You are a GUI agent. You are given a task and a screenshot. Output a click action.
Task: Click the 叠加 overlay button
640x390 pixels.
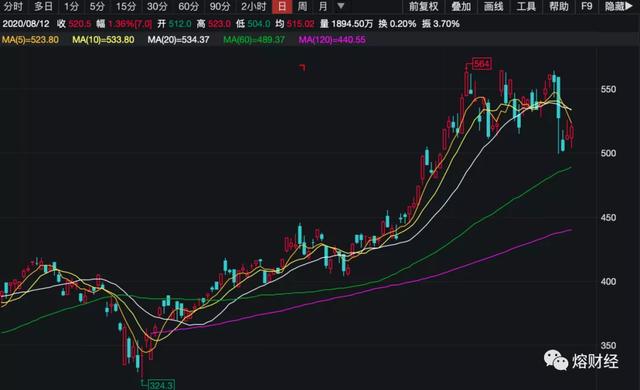[x=461, y=7]
